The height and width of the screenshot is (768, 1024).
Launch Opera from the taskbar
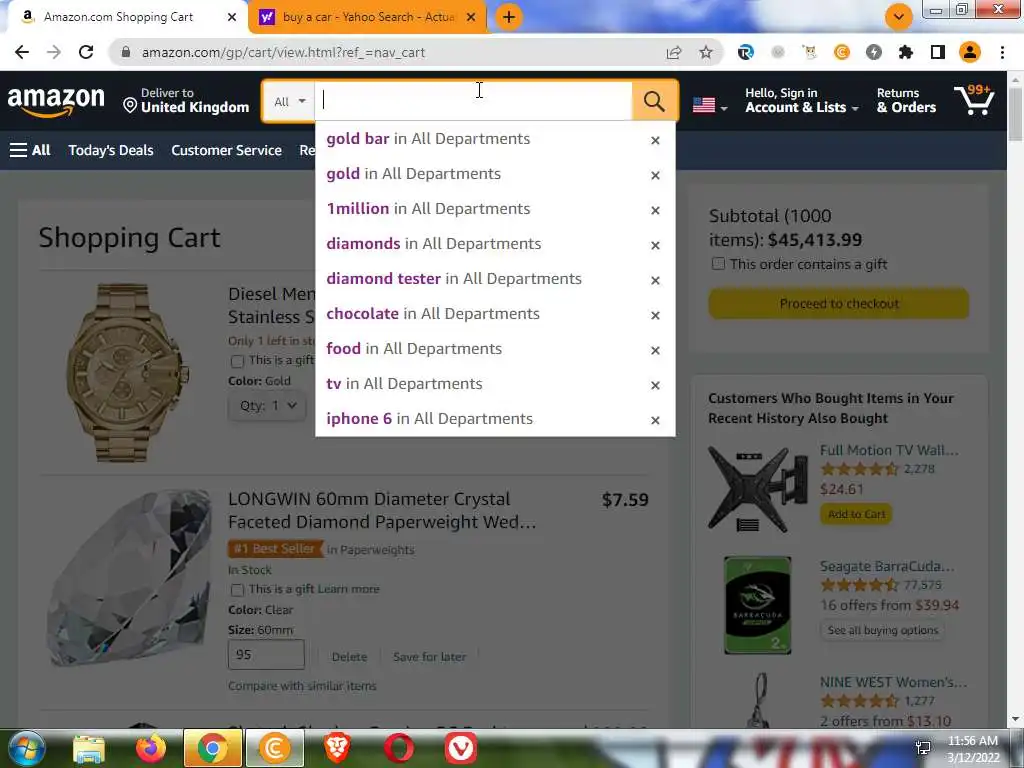pyautogui.click(x=398, y=748)
